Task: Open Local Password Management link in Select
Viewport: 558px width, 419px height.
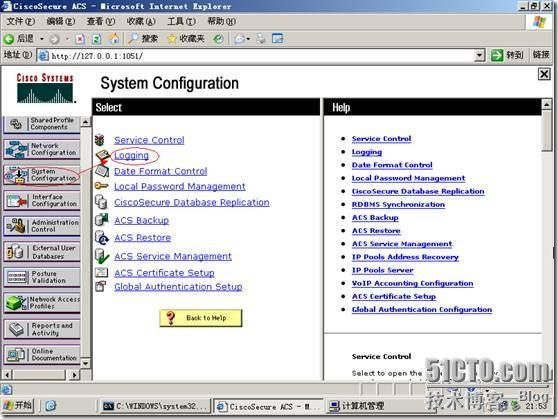Action: pyautogui.click(x=180, y=187)
